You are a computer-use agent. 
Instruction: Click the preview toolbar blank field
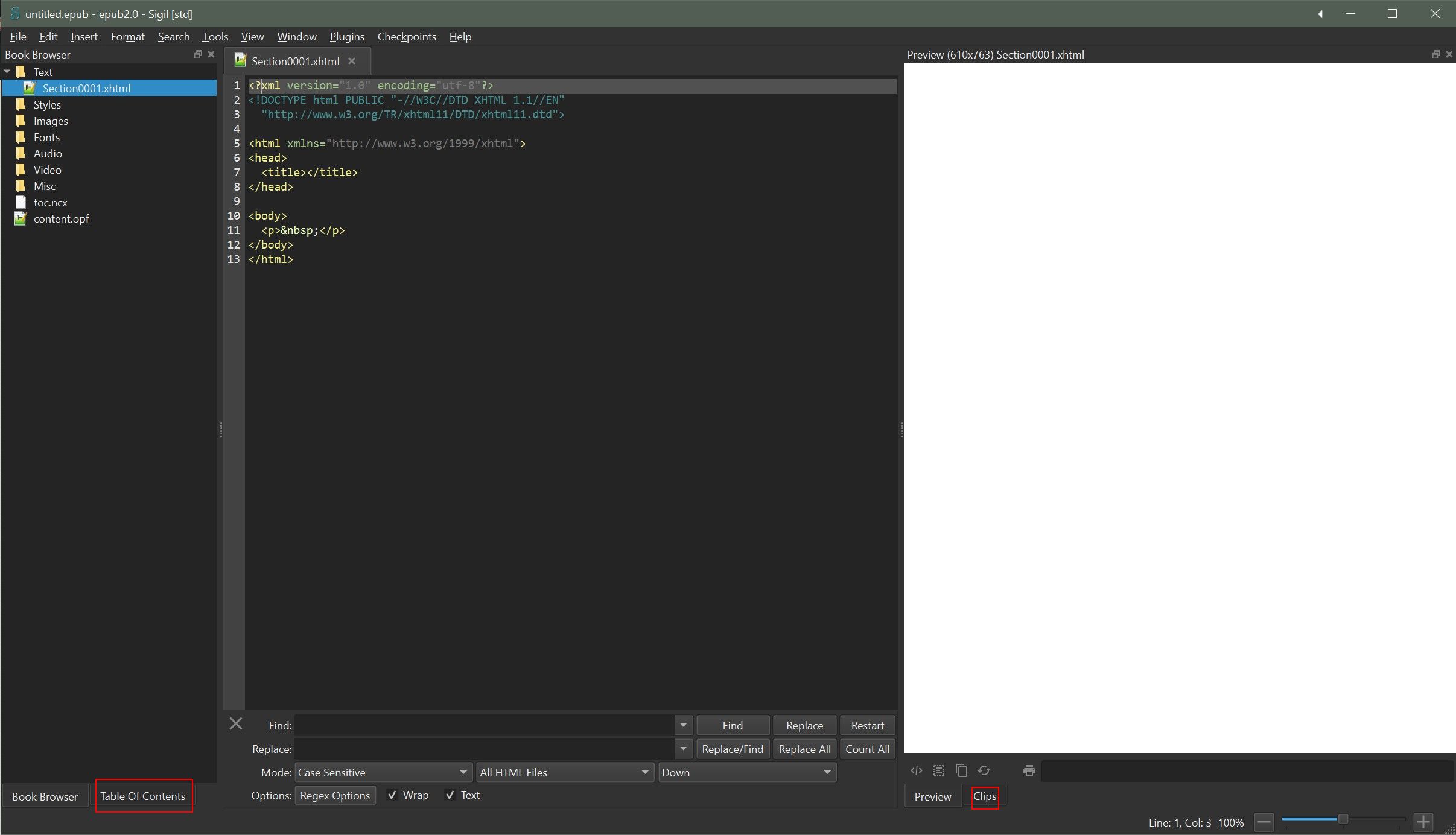pos(1247,771)
